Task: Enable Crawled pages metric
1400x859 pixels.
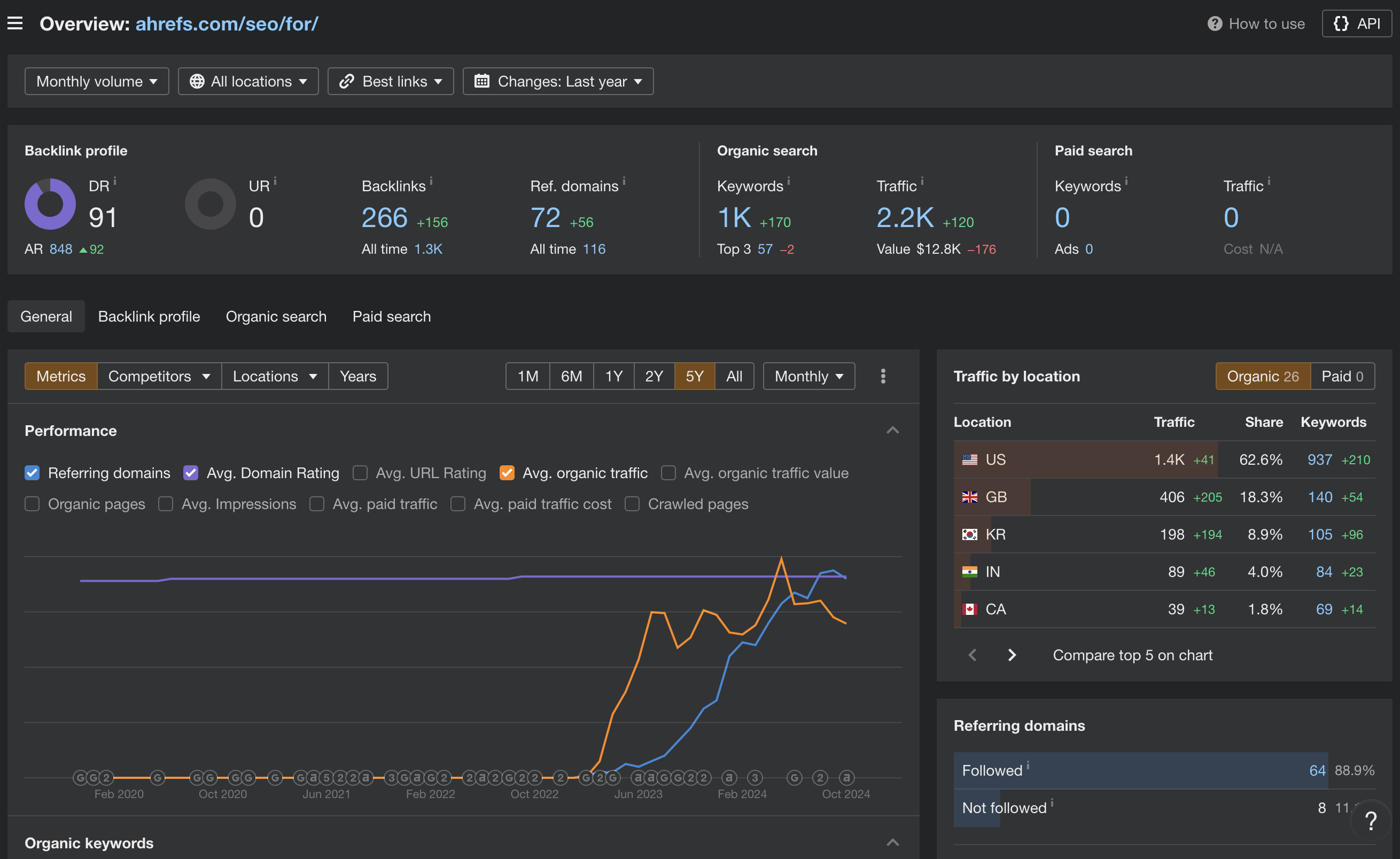Action: coord(632,504)
